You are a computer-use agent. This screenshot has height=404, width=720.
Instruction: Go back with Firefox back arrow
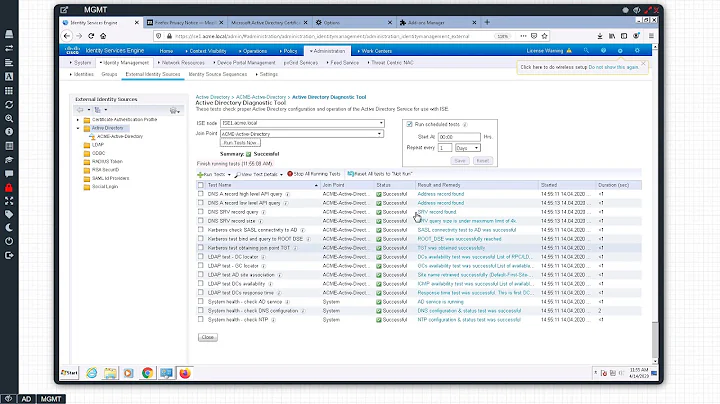(67, 36)
